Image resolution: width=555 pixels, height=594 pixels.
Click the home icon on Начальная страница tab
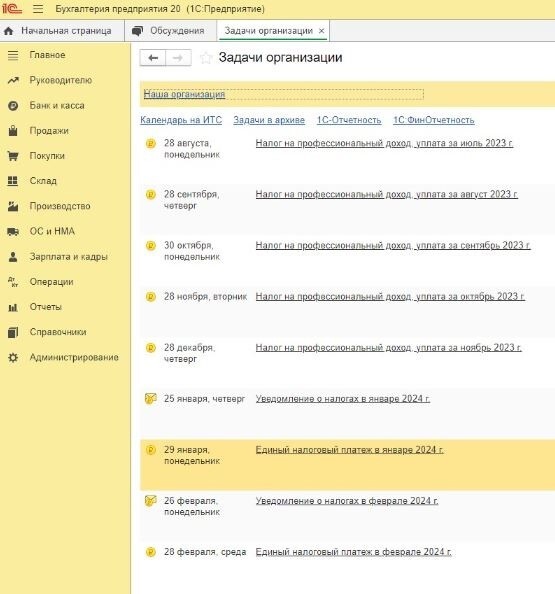pyautogui.click(x=8, y=31)
